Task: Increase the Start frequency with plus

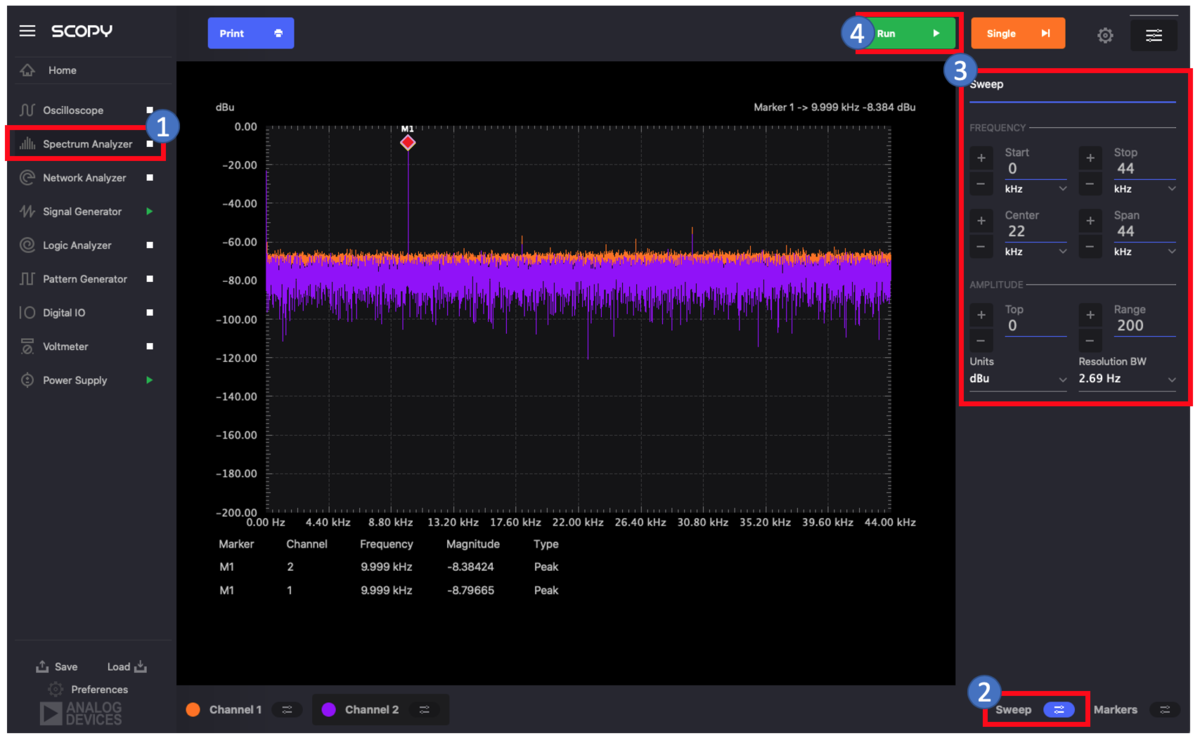Action: [982, 158]
